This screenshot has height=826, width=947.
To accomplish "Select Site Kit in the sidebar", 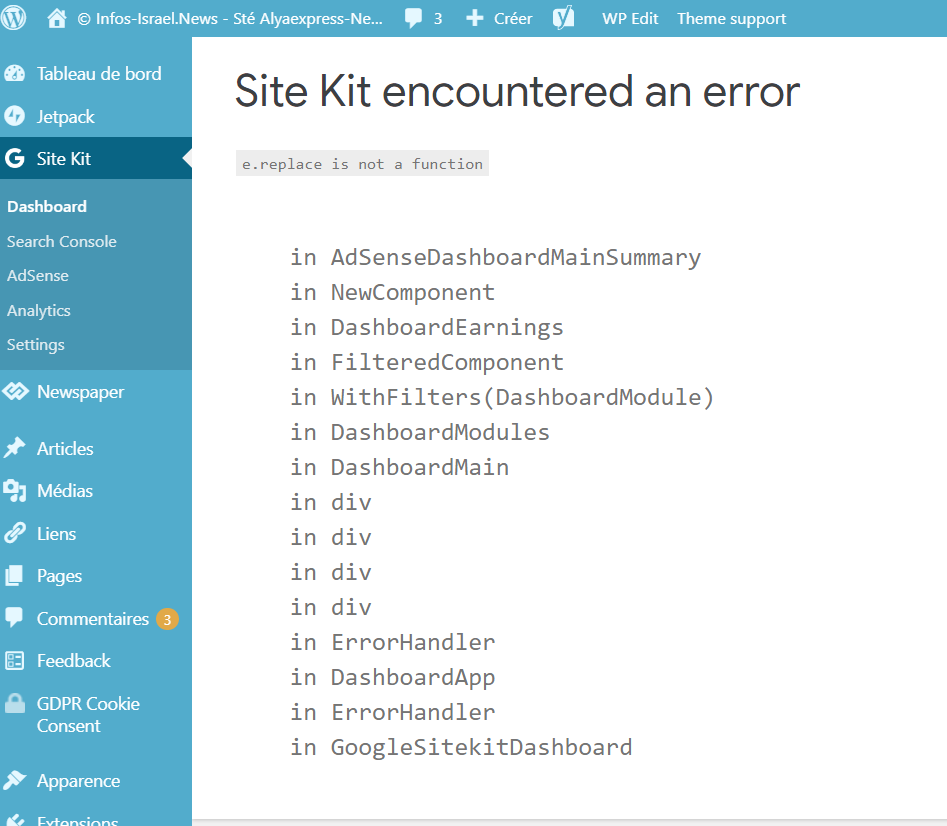I will coord(63,159).
